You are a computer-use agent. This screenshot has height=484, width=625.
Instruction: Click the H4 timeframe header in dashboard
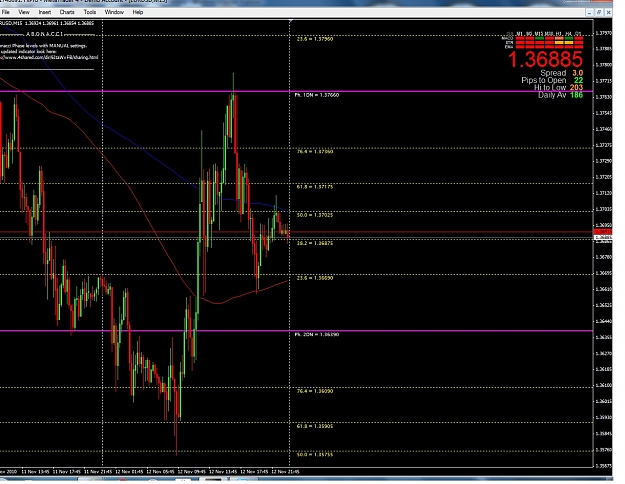569,34
